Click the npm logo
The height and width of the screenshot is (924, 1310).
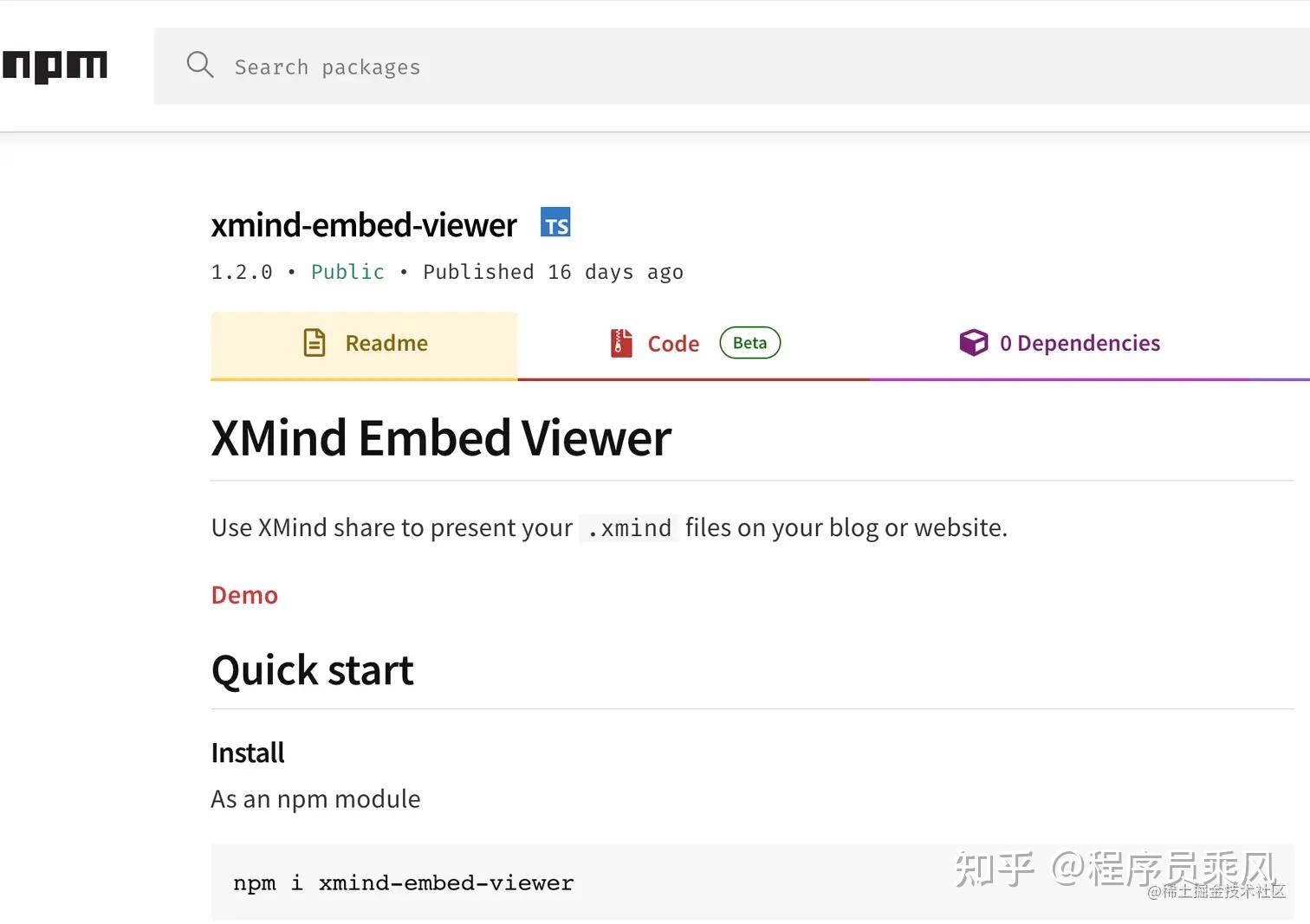point(55,65)
